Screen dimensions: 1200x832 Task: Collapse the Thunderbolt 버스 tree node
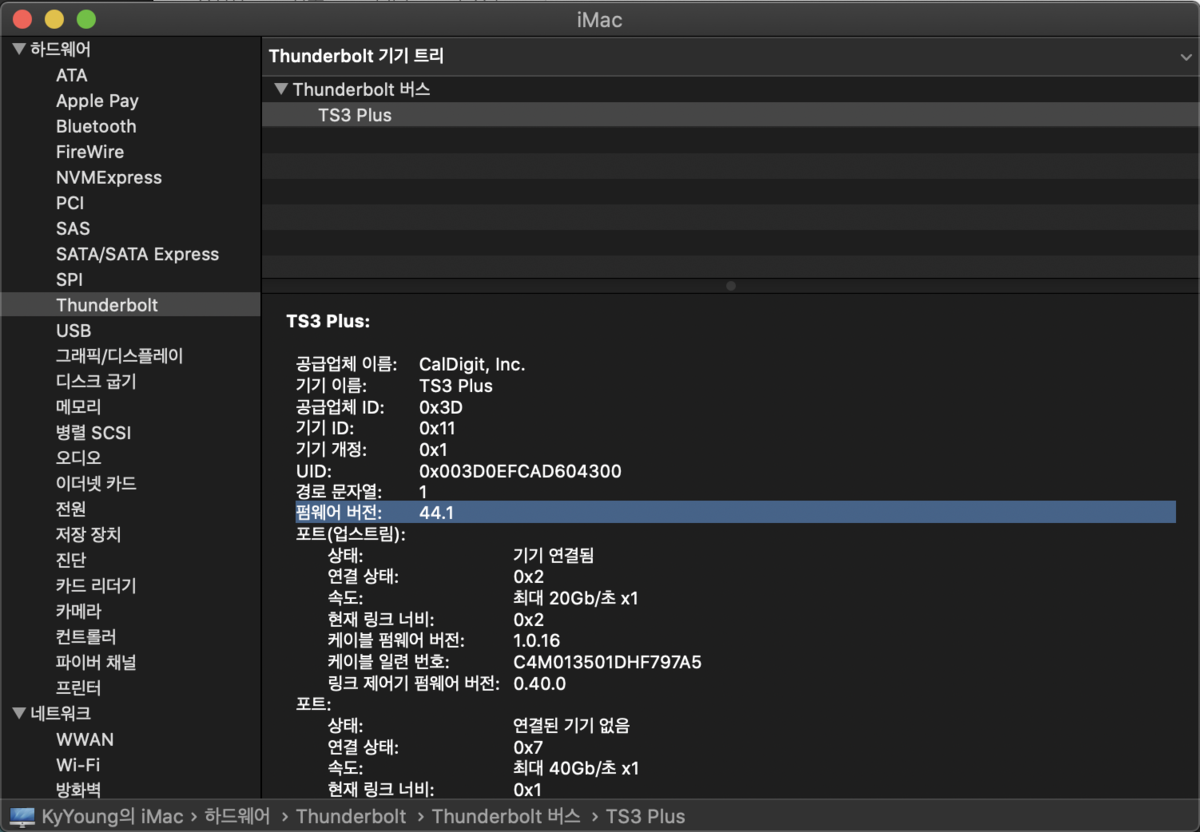[281, 89]
